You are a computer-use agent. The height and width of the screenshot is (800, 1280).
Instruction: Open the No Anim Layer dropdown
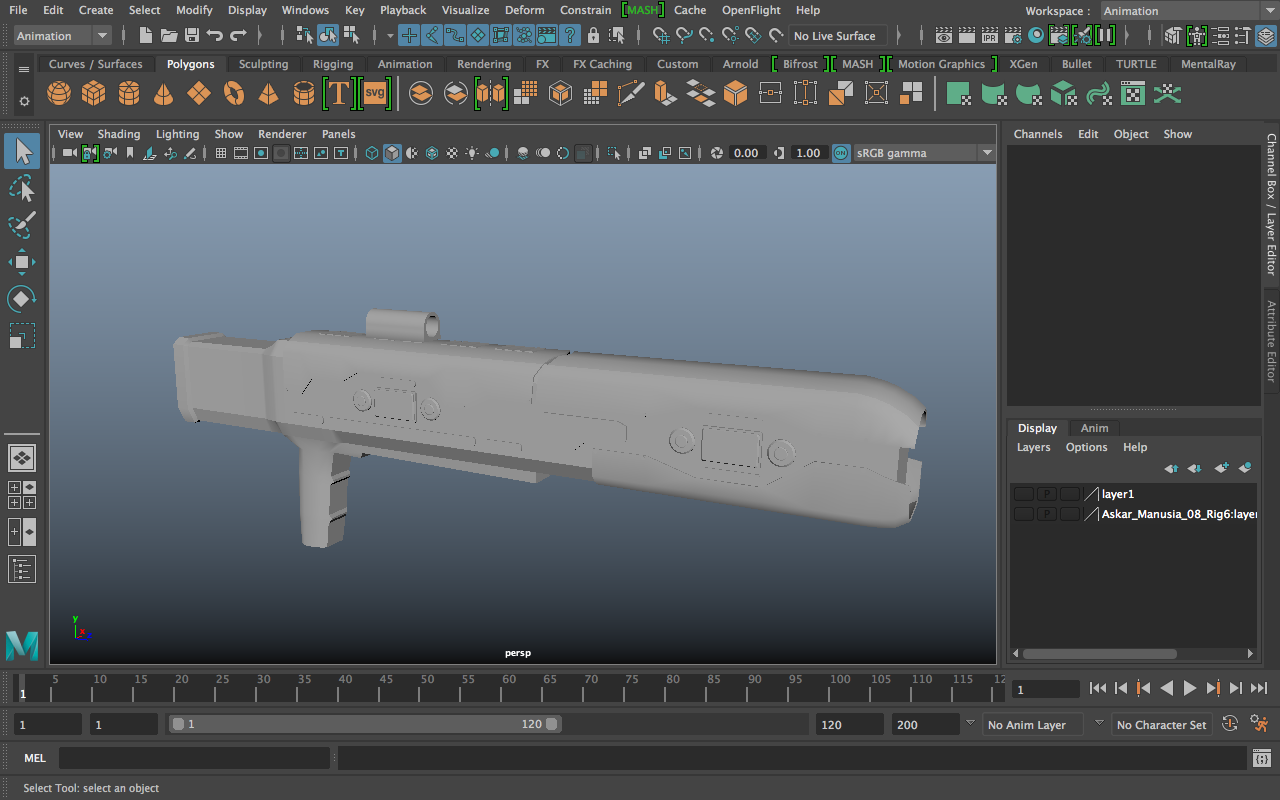(1032, 724)
